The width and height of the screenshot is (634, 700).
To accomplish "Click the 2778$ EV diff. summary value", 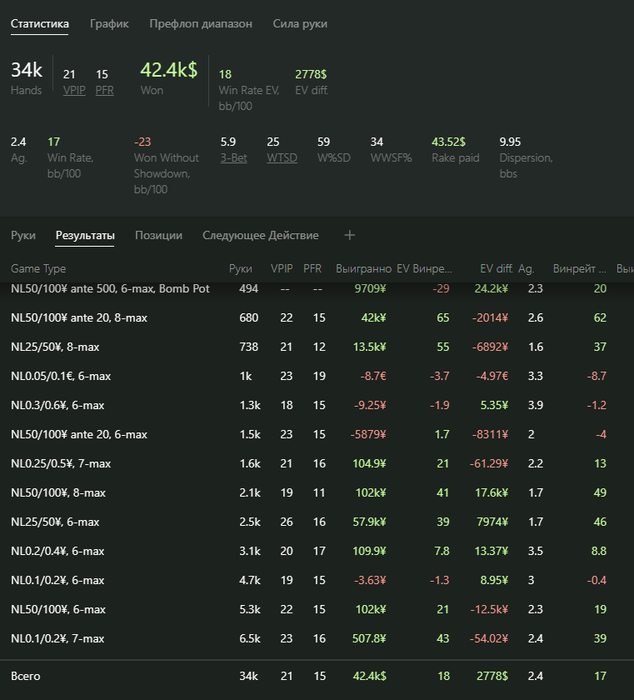I will pos(311,74).
